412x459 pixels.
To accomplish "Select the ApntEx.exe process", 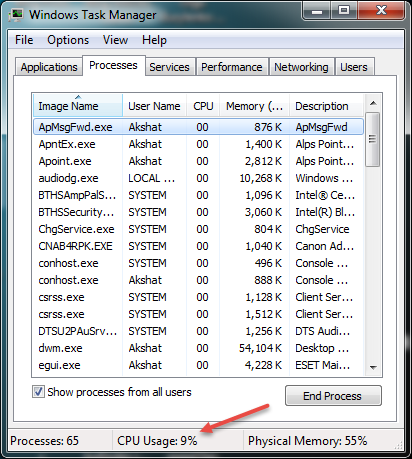I will pyautogui.click(x=198, y=144).
